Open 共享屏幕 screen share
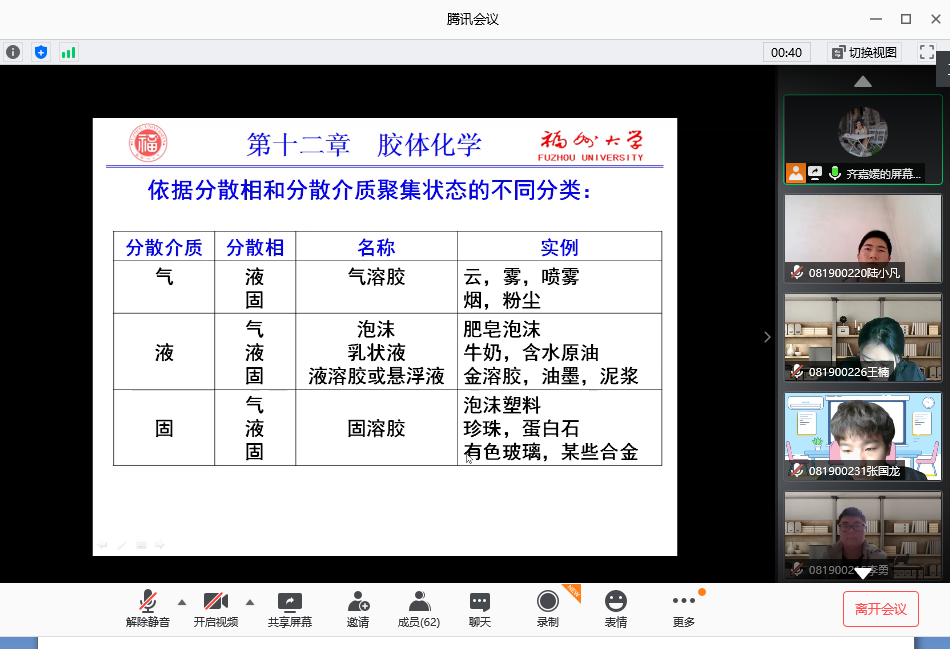Screen dimensions: 950x649 click(289, 609)
